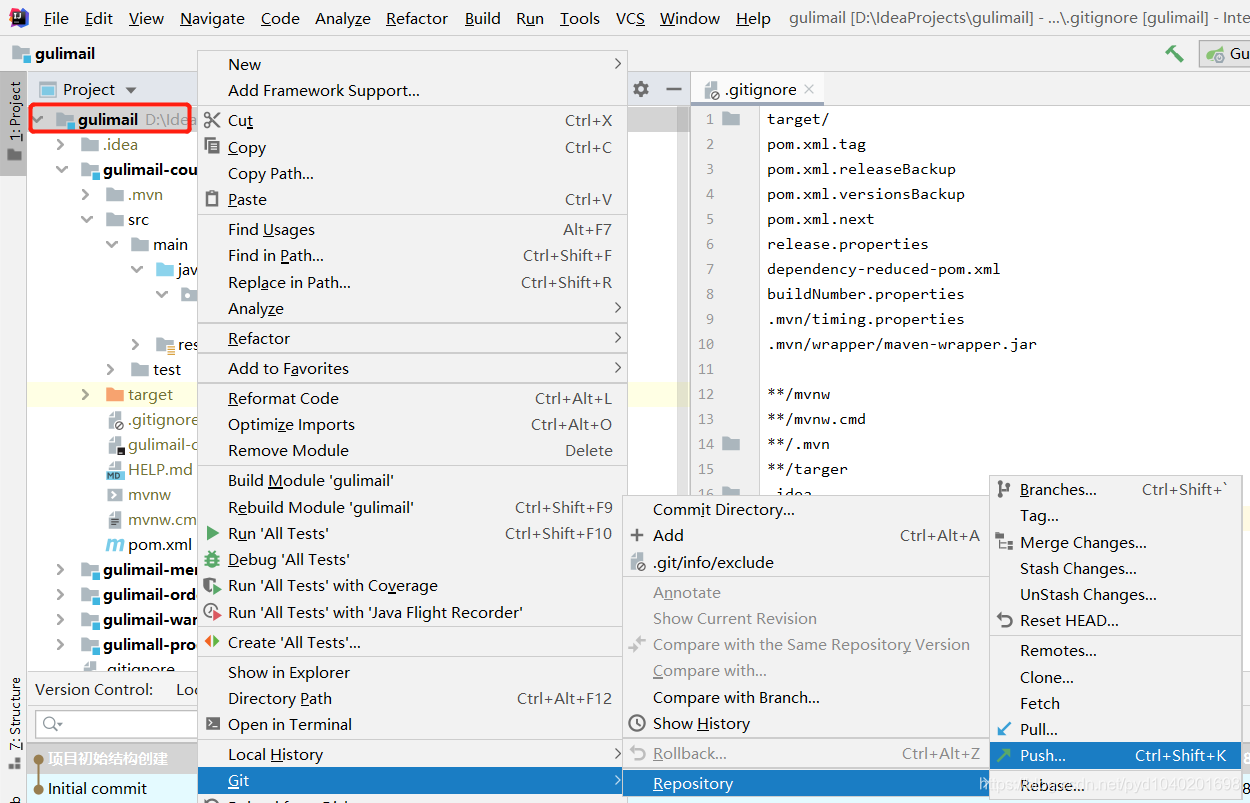1250x803 pixels.
Task: Click the Cut scissors icon
Action: pyautogui.click(x=211, y=120)
